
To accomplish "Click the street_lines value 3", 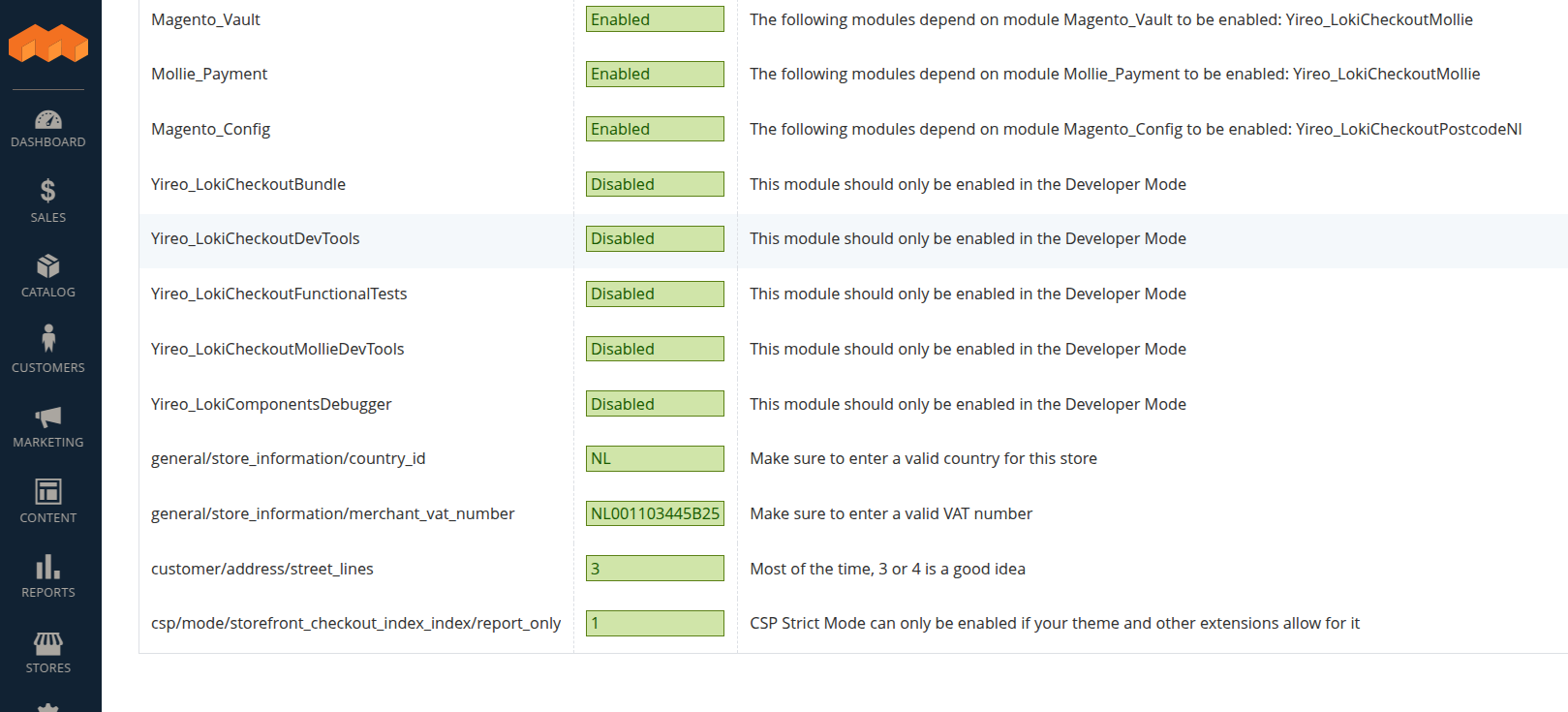I will pyautogui.click(x=654, y=569).
